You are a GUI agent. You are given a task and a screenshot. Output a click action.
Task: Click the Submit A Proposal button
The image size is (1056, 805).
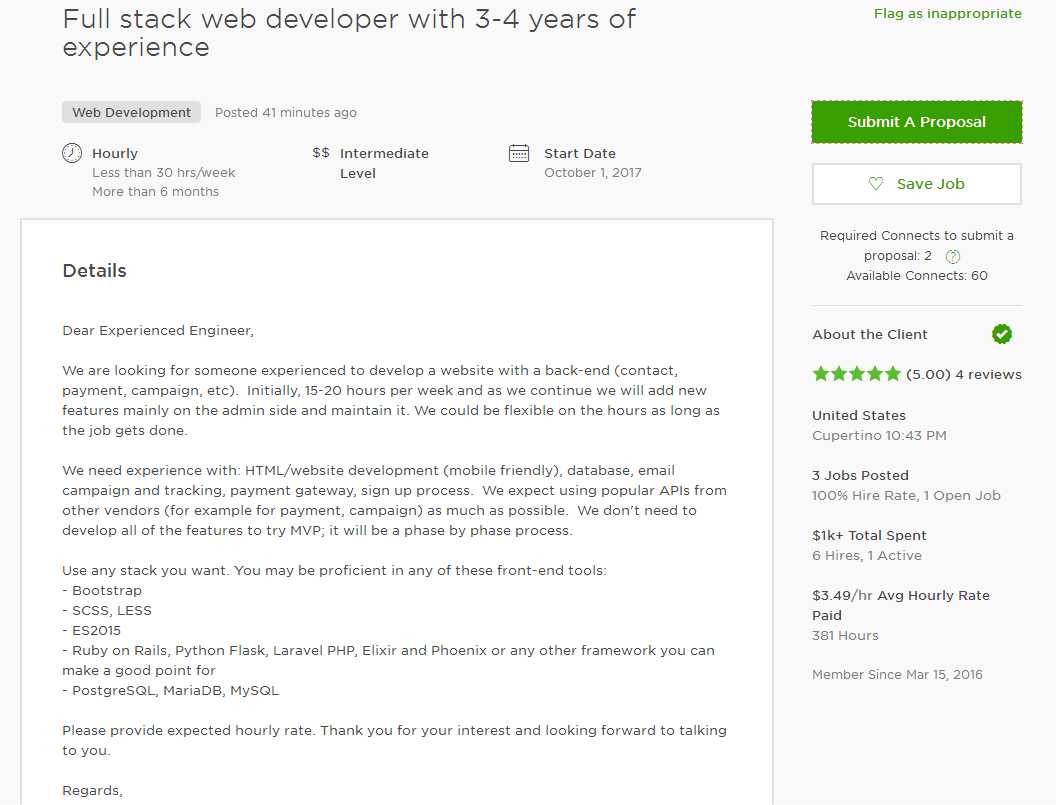[917, 122]
